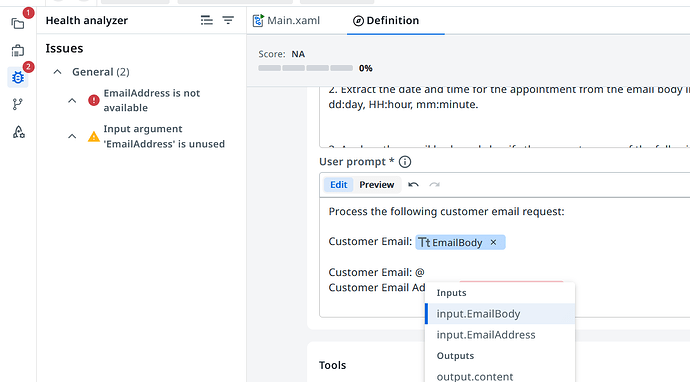690x382 pixels.
Task: Click the list view icon in Health analyzer
Action: 206,20
